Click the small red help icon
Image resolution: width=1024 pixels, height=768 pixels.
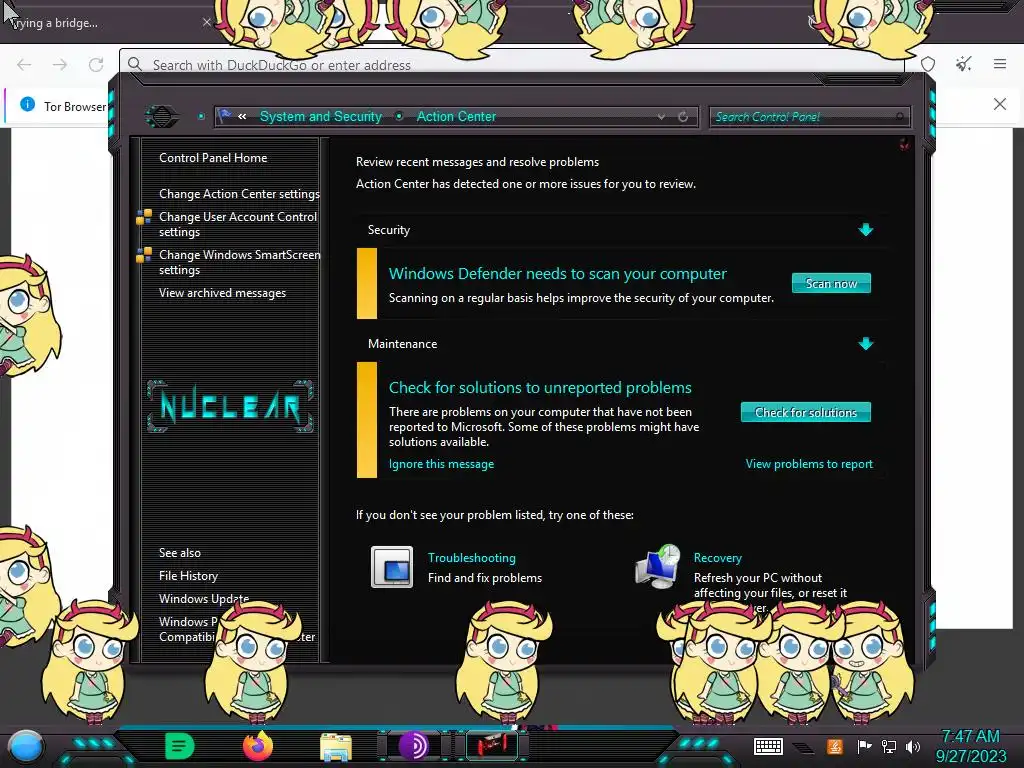[x=904, y=144]
